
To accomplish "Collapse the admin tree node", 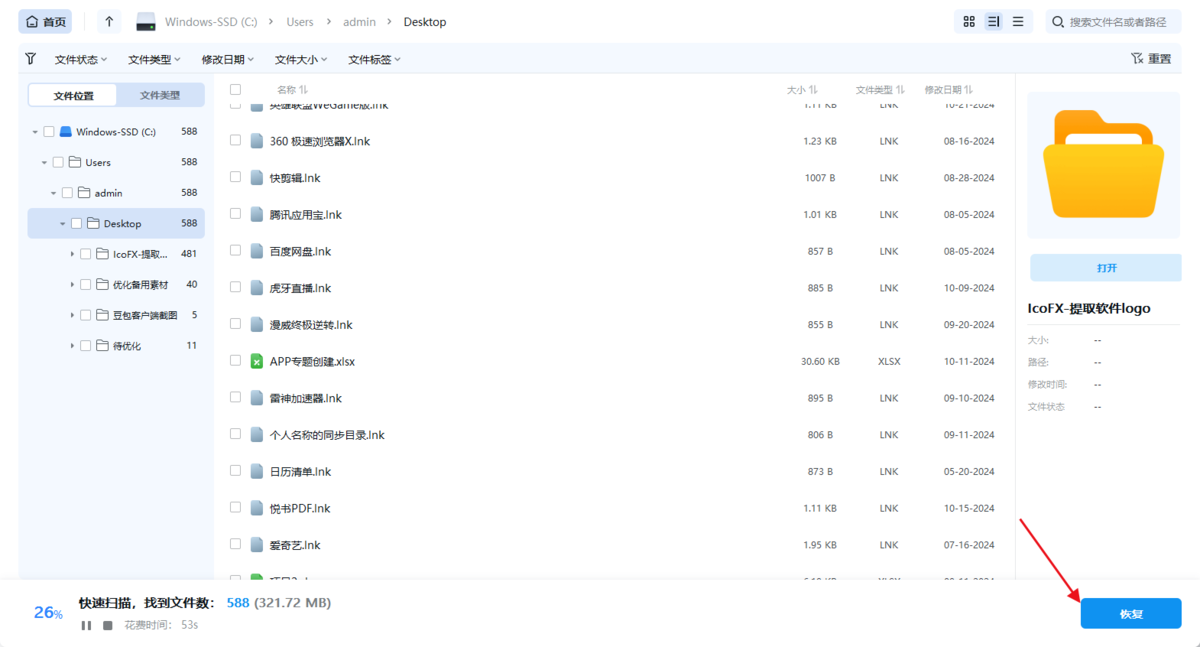I will [53, 193].
